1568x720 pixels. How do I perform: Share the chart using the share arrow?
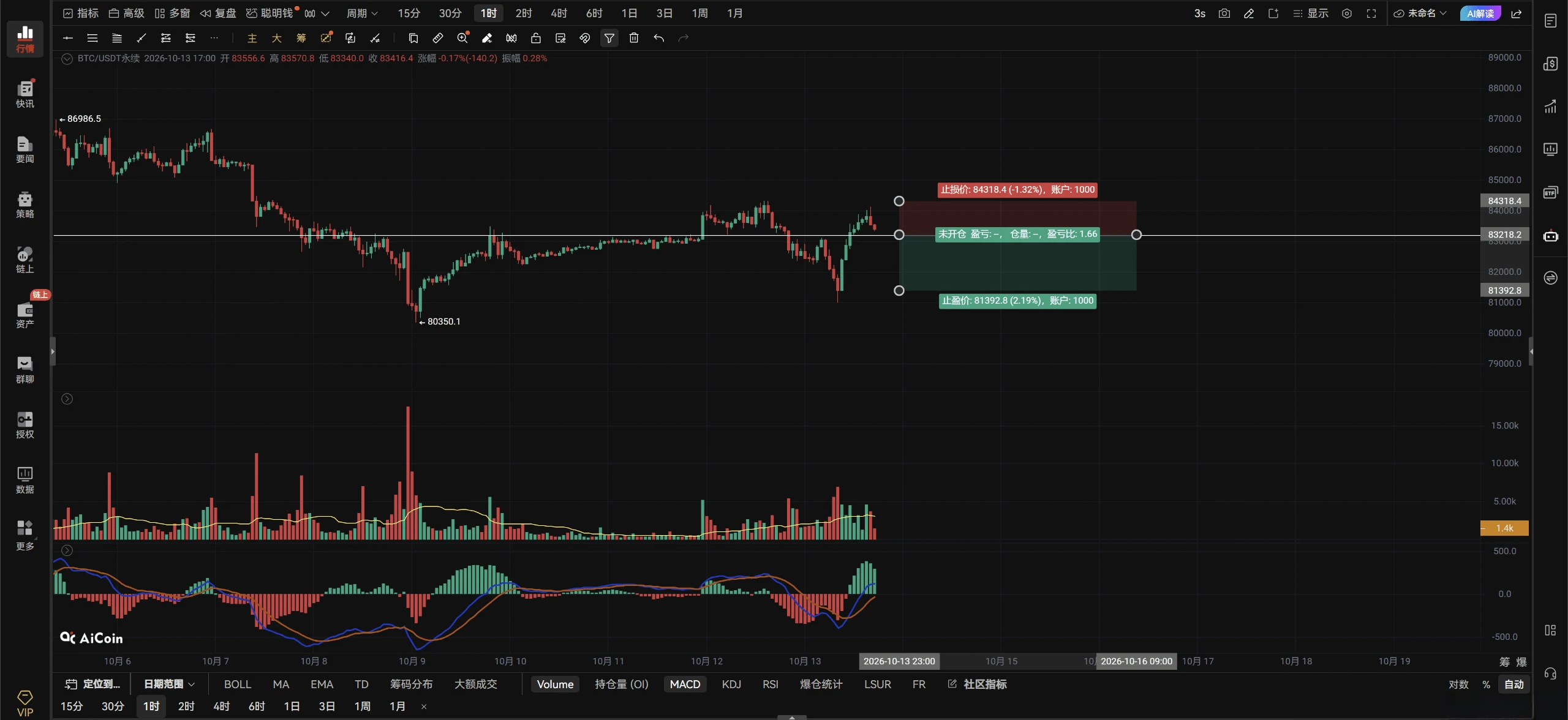(x=1517, y=13)
